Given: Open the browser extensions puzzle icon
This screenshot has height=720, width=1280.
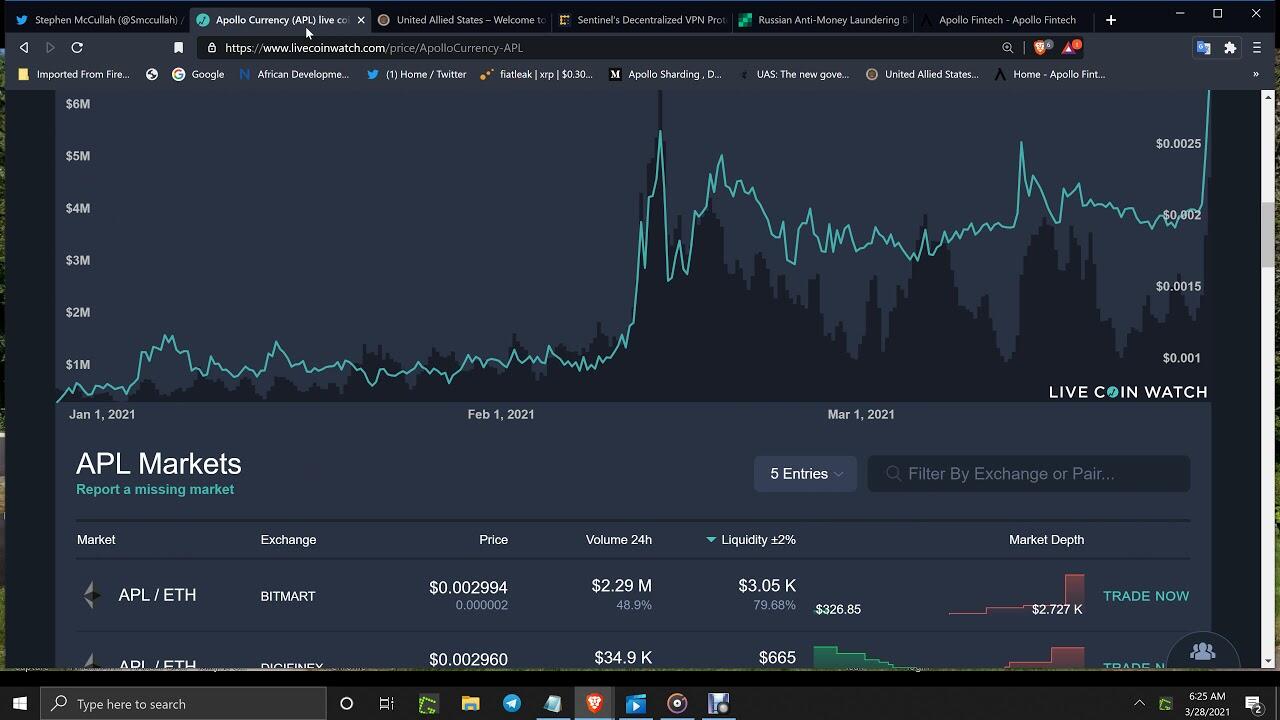Looking at the screenshot, I should click(x=1230, y=47).
